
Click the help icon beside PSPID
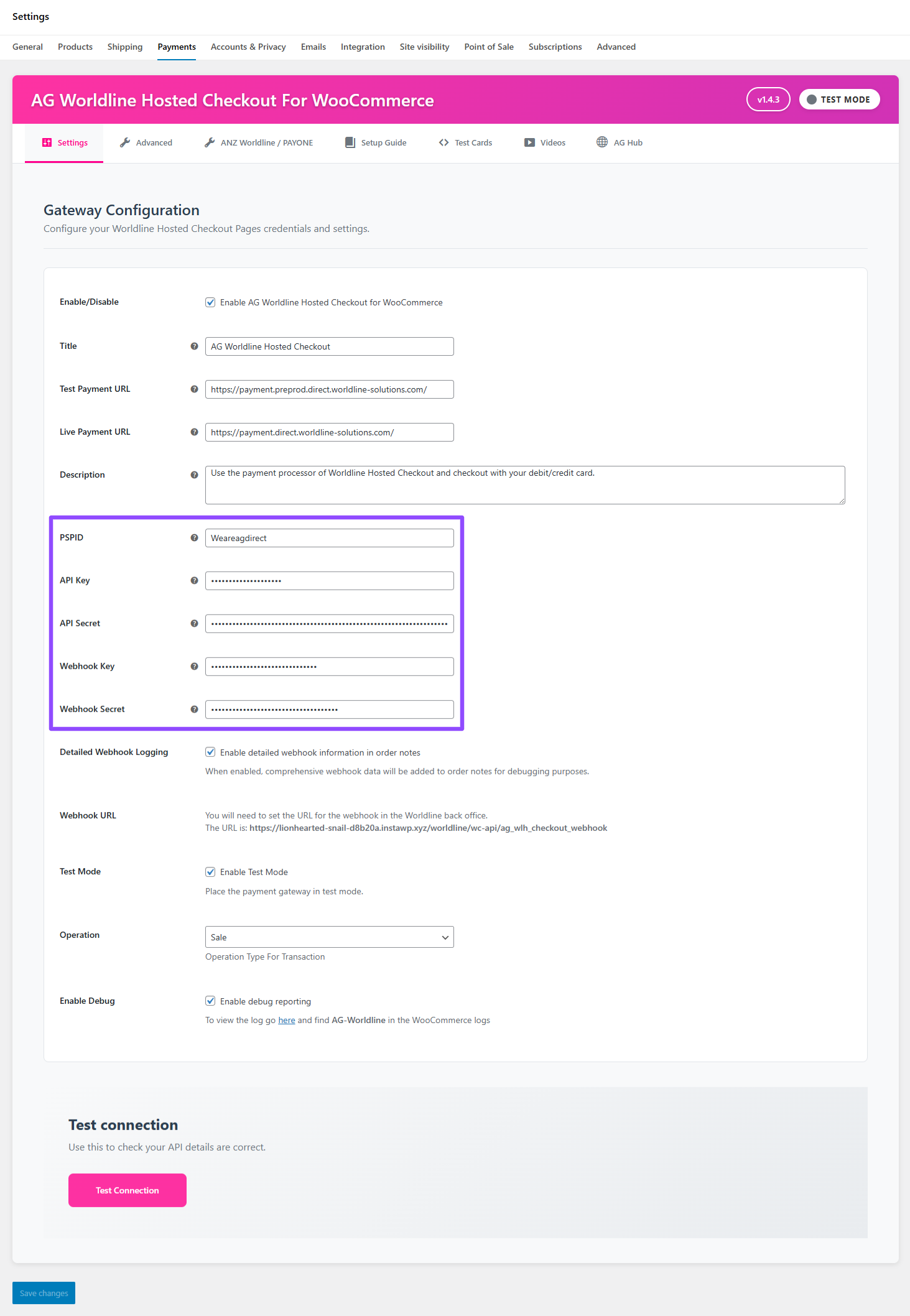pos(194,538)
